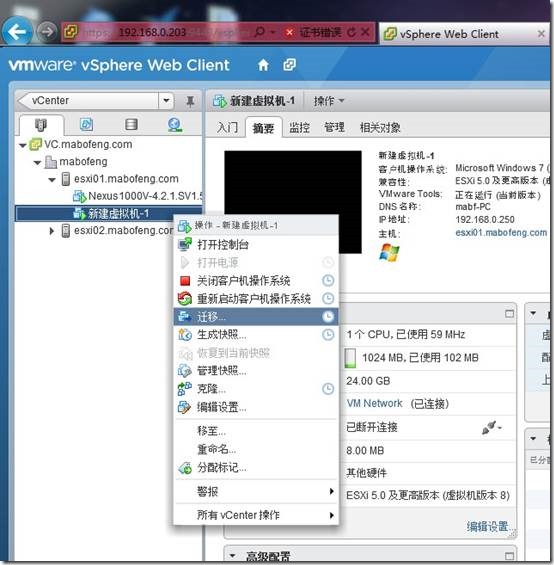554x565 pixels.
Task: Click the VM icon beside 新建虚拟机-1 title
Action: 220,101
